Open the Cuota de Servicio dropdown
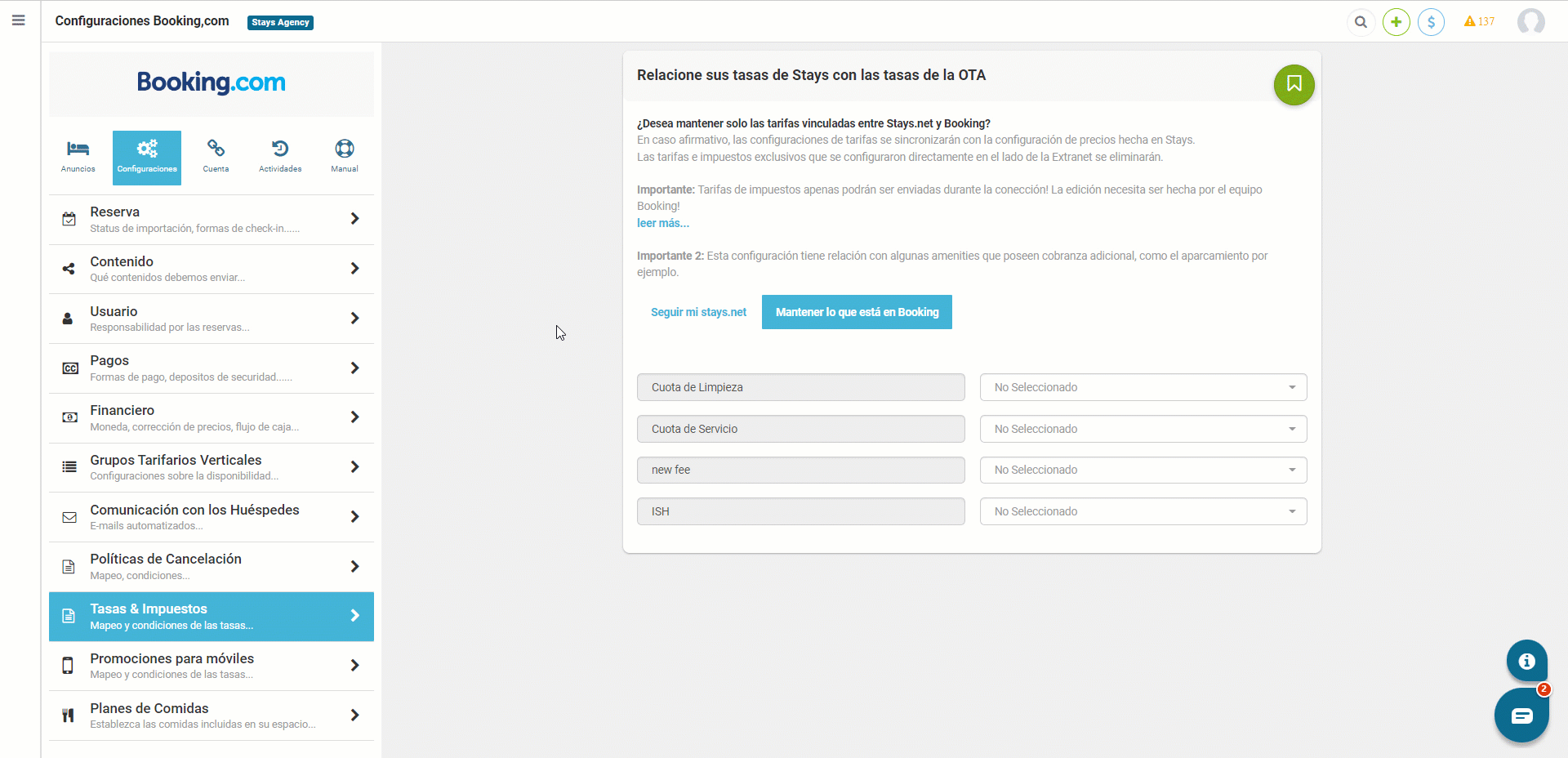Screen dimensions: 1568x758 (1143, 429)
